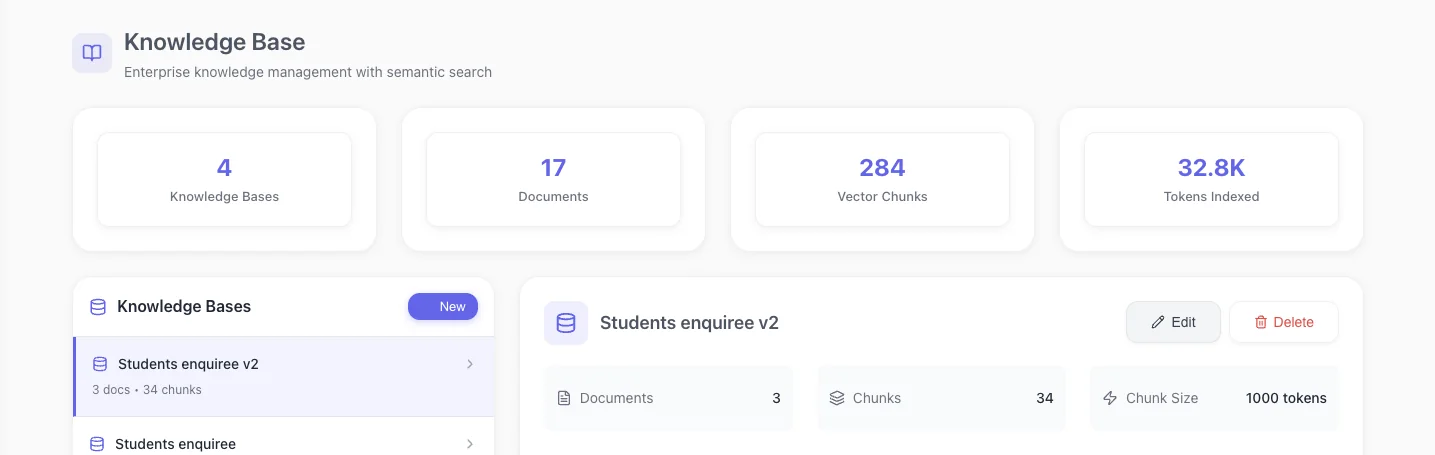The height and width of the screenshot is (455, 1435).
Task: Select Students enquiree in the list
Action: (284, 438)
